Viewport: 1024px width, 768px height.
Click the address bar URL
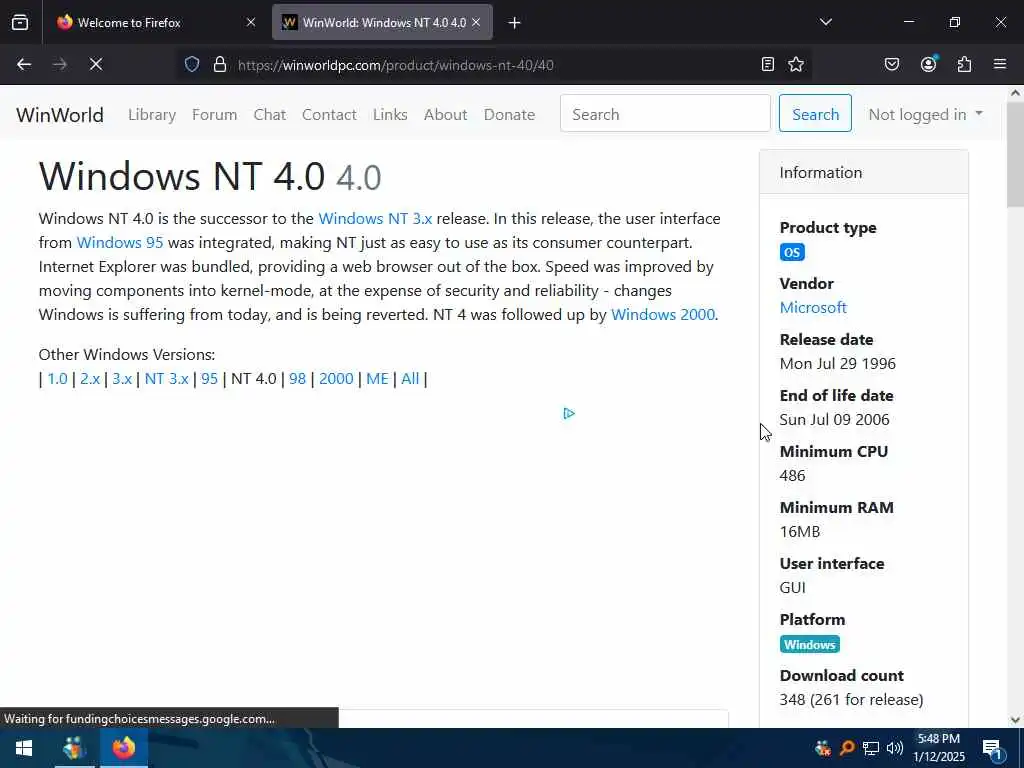396,65
